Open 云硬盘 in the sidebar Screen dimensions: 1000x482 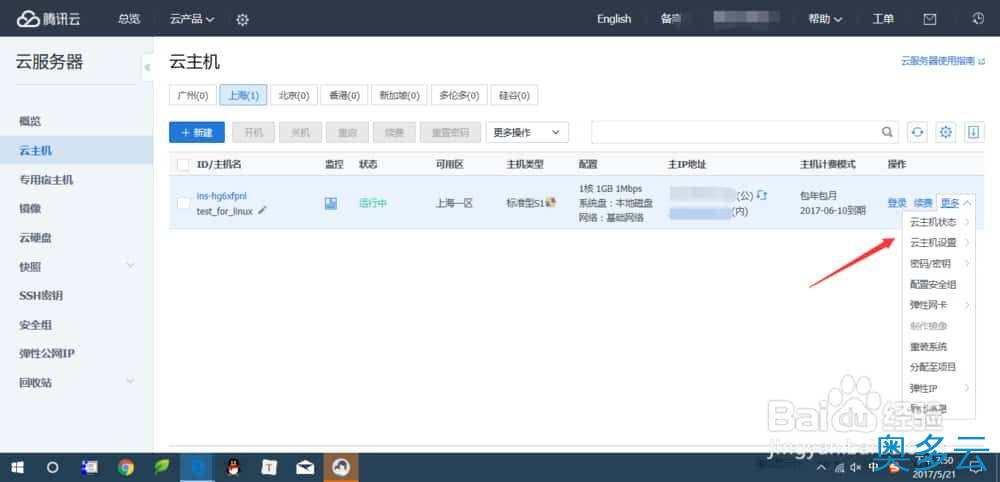pos(35,238)
